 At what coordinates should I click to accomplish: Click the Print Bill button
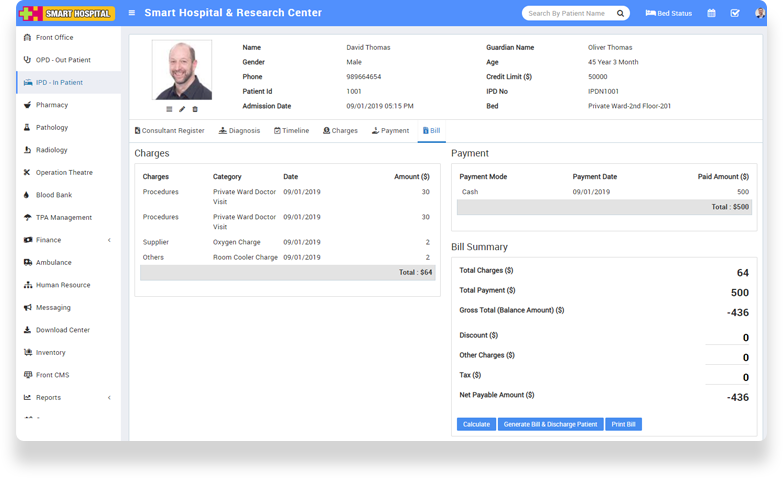pos(624,424)
